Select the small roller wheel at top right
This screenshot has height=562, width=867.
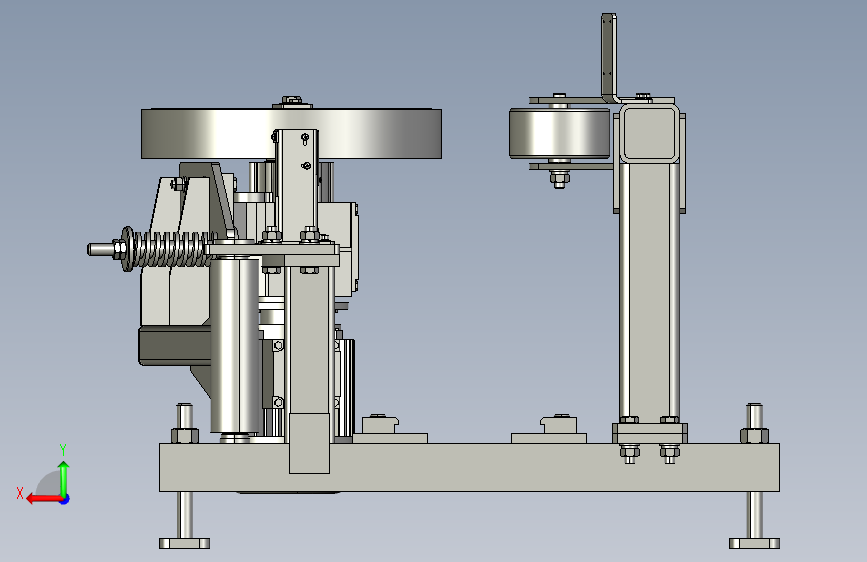[559, 133]
